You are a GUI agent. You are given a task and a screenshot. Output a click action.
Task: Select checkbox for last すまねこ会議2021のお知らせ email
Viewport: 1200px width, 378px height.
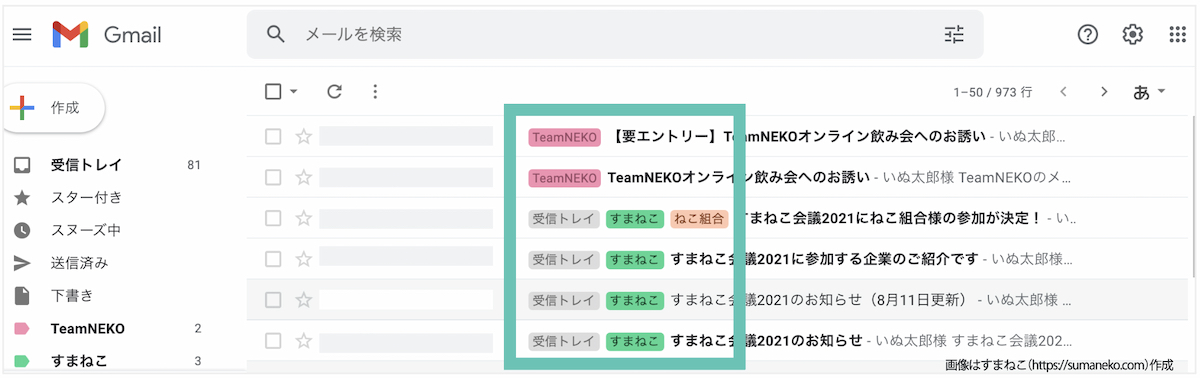pos(273,340)
